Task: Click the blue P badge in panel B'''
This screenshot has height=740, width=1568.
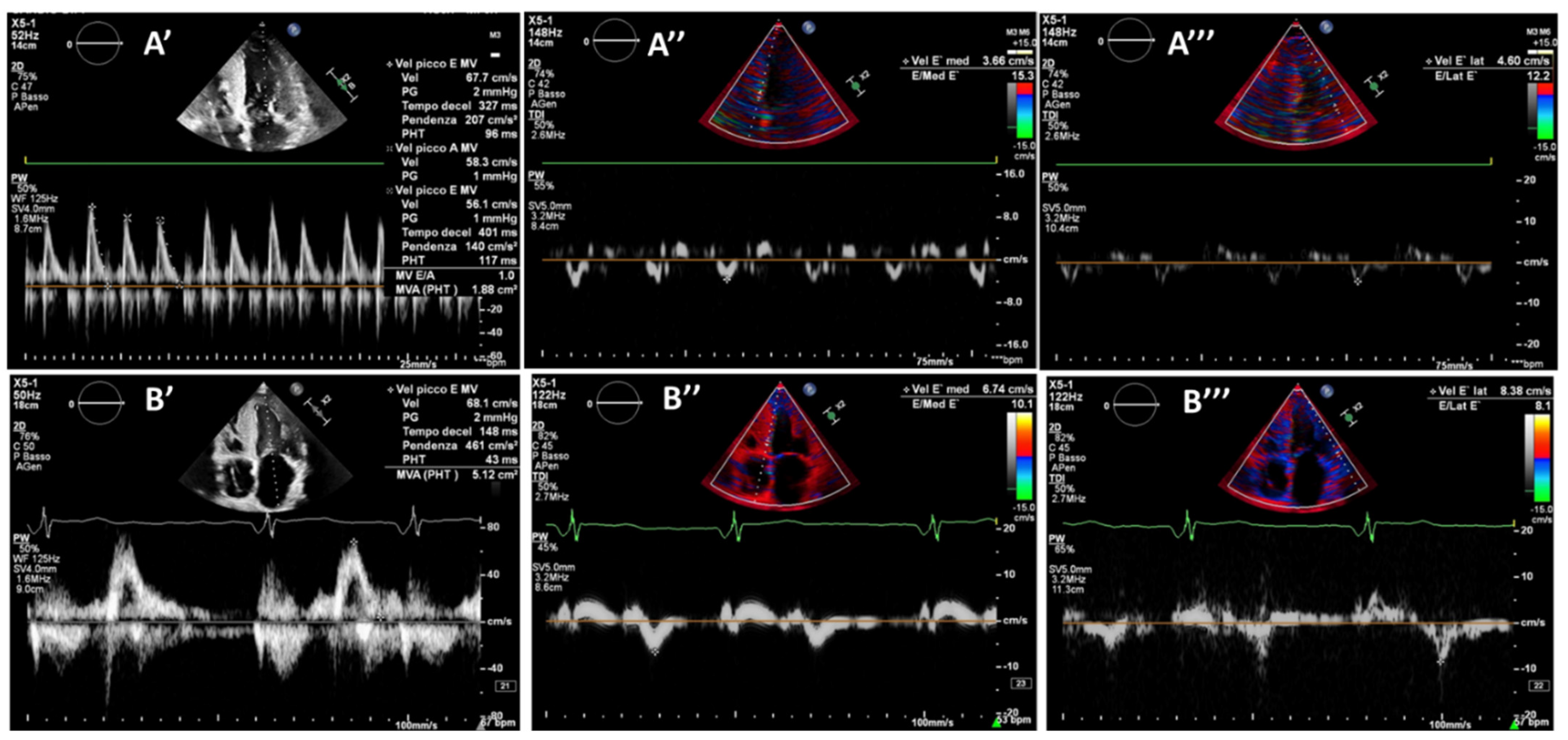Action: pyautogui.click(x=1326, y=390)
